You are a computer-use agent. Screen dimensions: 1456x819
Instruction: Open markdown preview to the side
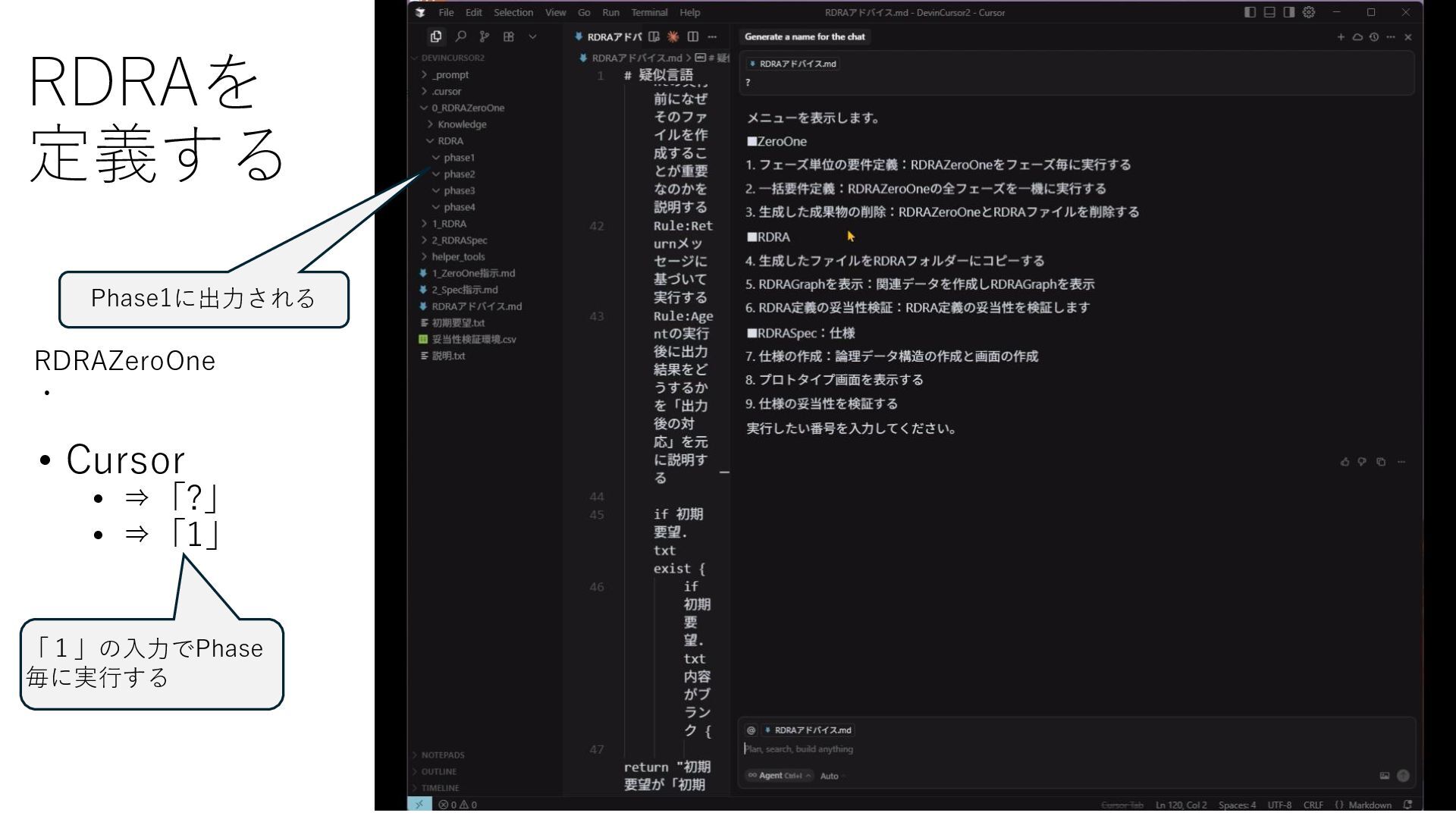654,36
